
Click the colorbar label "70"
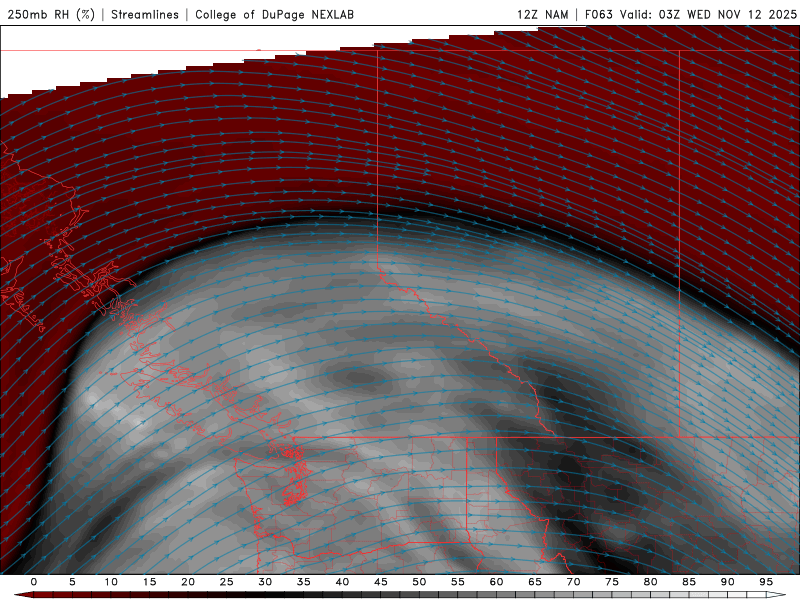pyautogui.click(x=573, y=582)
